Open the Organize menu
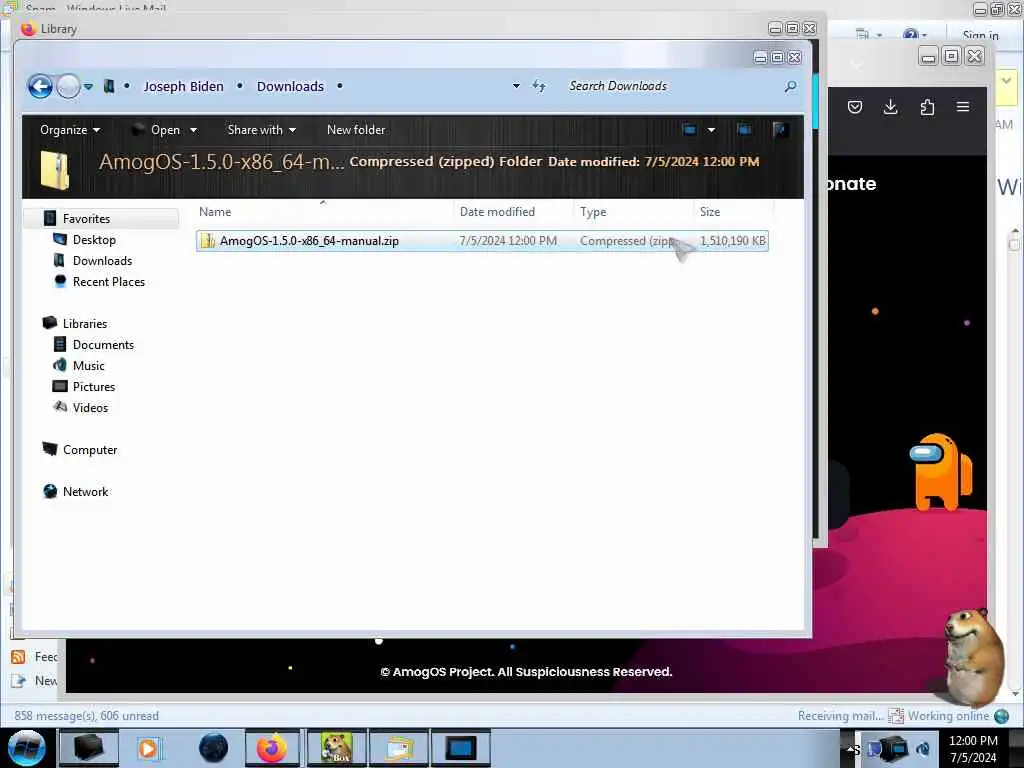1024x768 pixels. click(70, 130)
